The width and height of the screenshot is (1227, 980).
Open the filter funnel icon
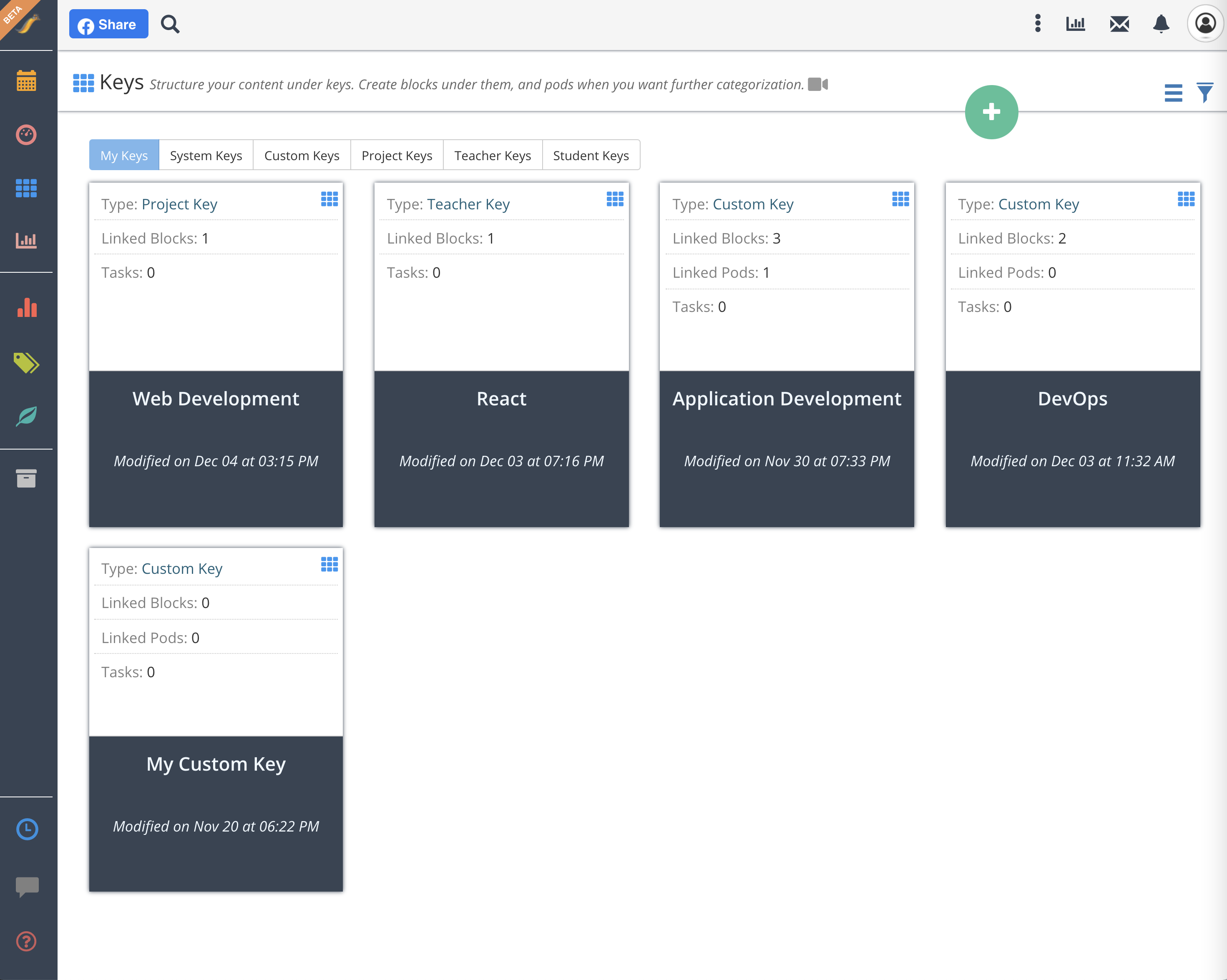(1204, 92)
